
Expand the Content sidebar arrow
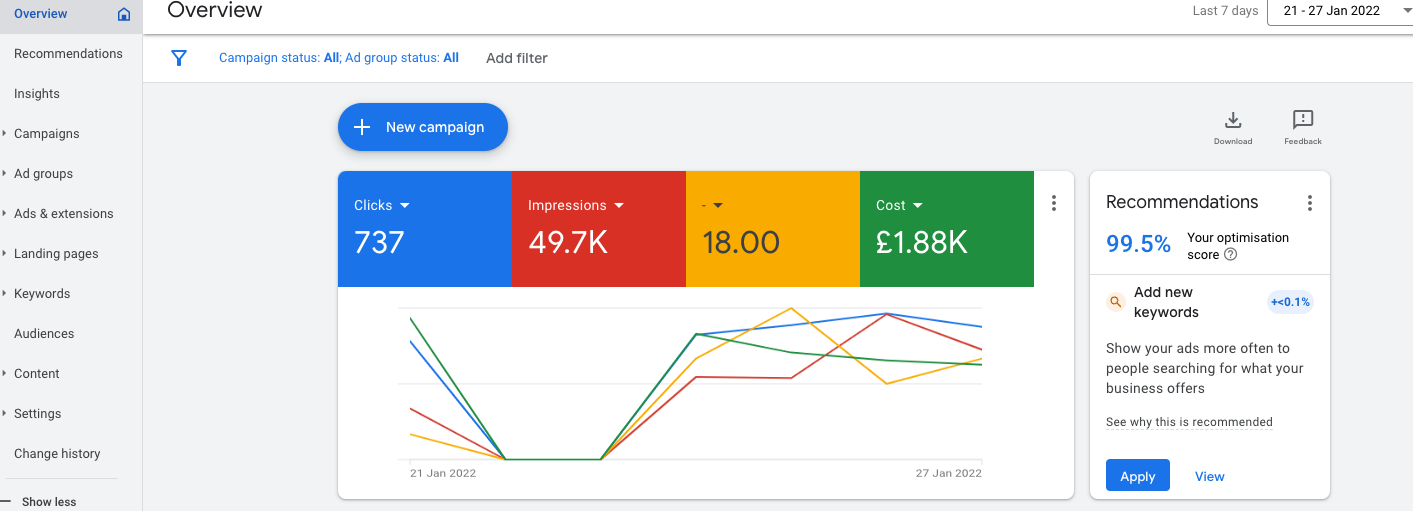[5, 373]
